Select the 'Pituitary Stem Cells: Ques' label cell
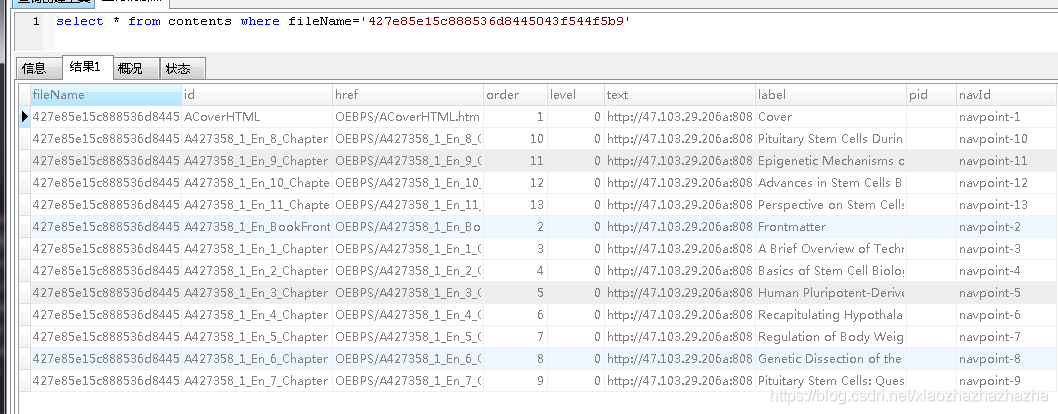Screen dimensions: 1058x414 point(831,380)
